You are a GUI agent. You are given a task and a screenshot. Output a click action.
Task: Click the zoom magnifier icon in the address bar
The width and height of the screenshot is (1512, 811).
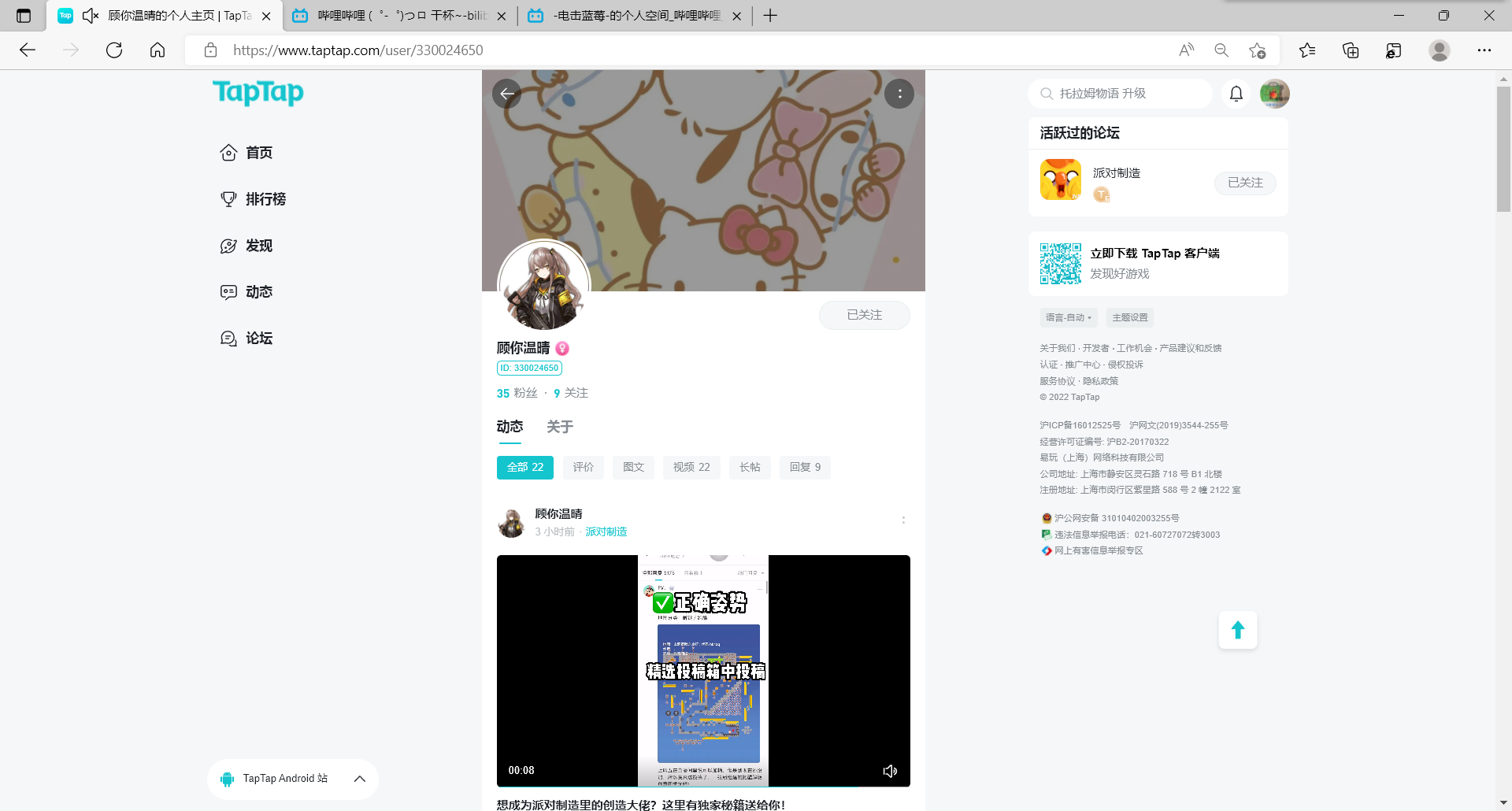click(1221, 50)
